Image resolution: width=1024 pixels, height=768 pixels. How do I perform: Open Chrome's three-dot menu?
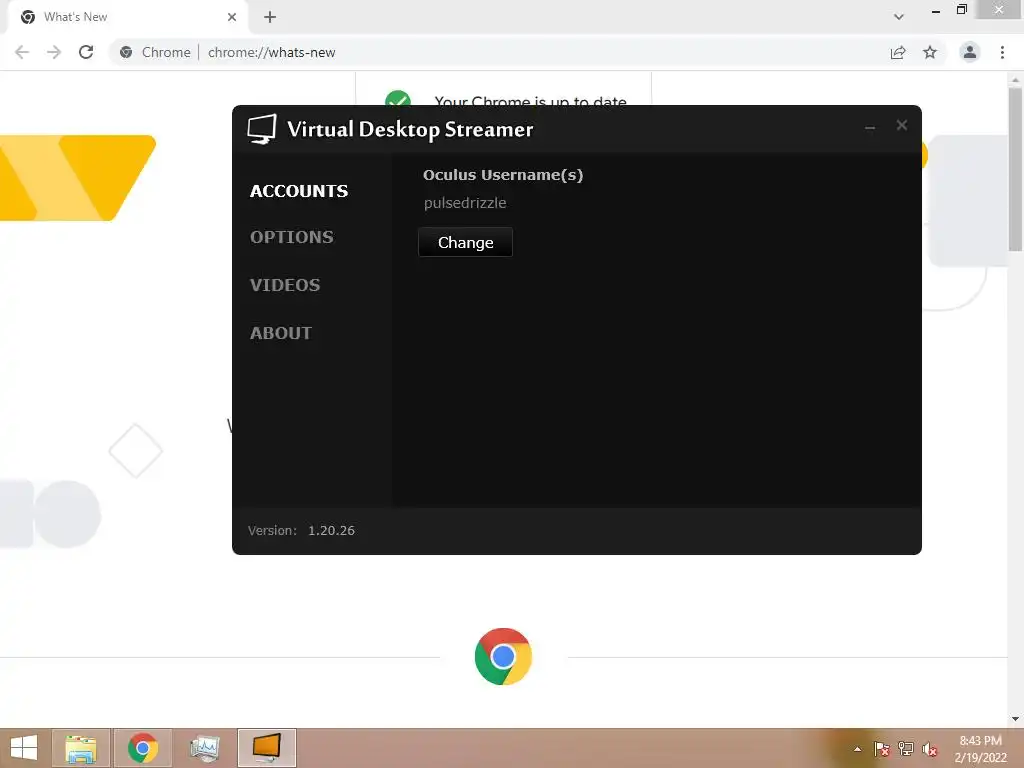(x=1002, y=52)
